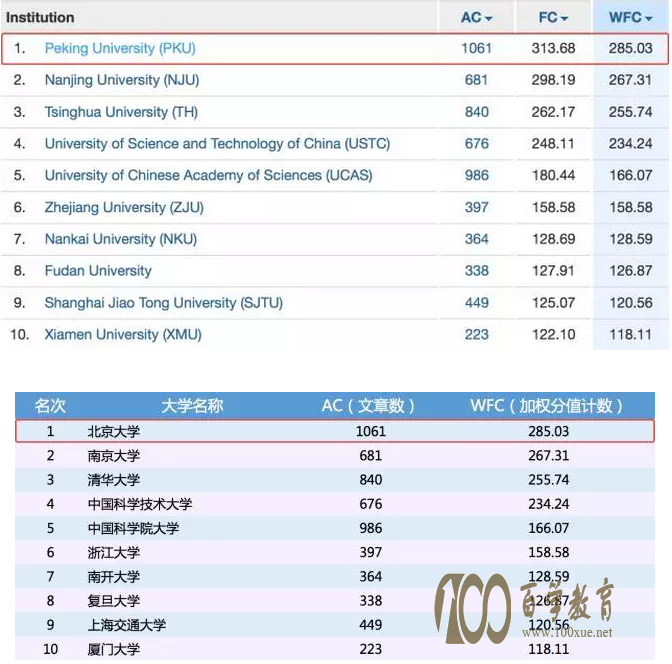Select weighted score 158.58 in 浙江大学 row
This screenshot has width=672, height=664.
click(549, 552)
